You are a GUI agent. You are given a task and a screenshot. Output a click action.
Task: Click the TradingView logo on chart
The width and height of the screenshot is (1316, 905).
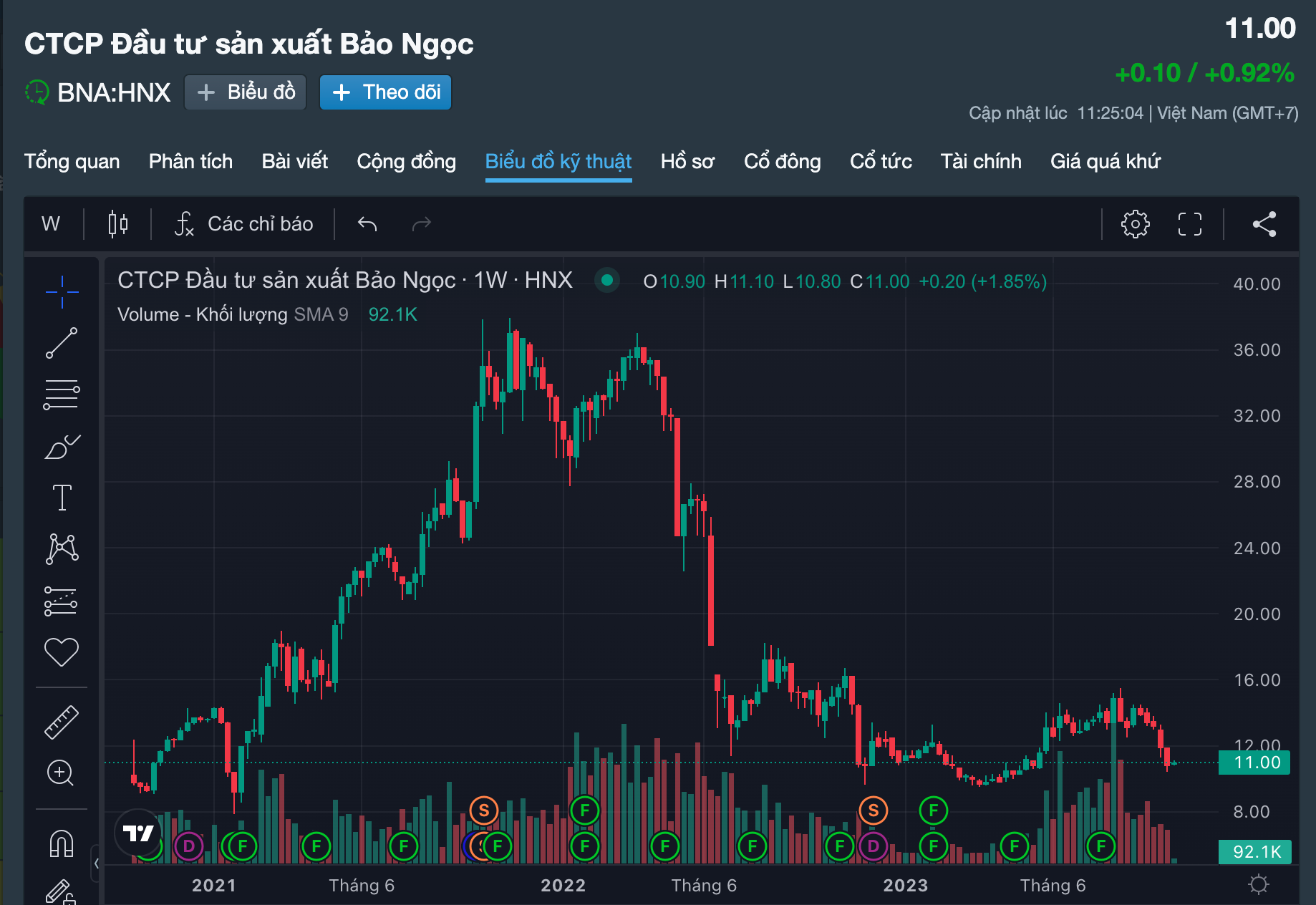(138, 833)
